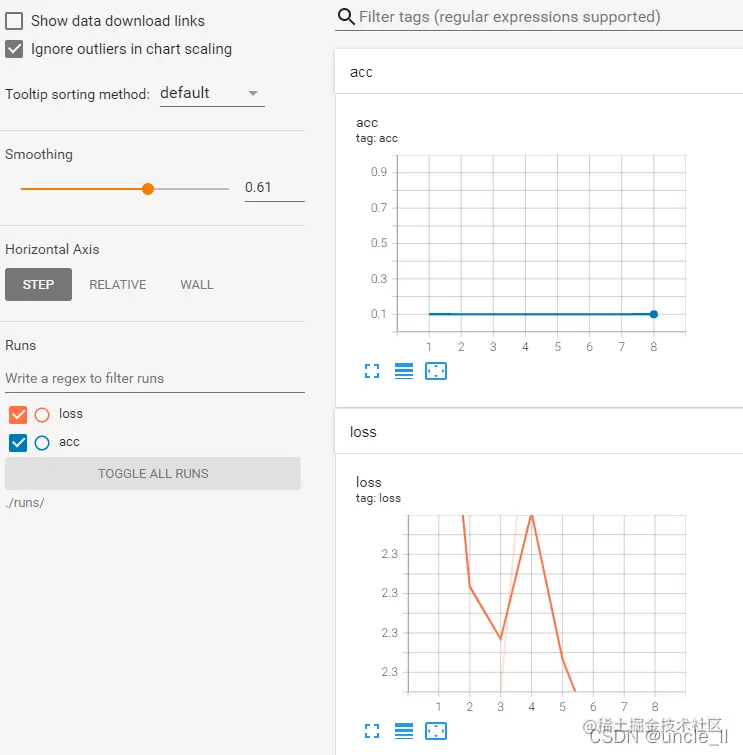This screenshot has width=743, height=755.
Task: Expand the acc chart to full size
Action: (372, 371)
